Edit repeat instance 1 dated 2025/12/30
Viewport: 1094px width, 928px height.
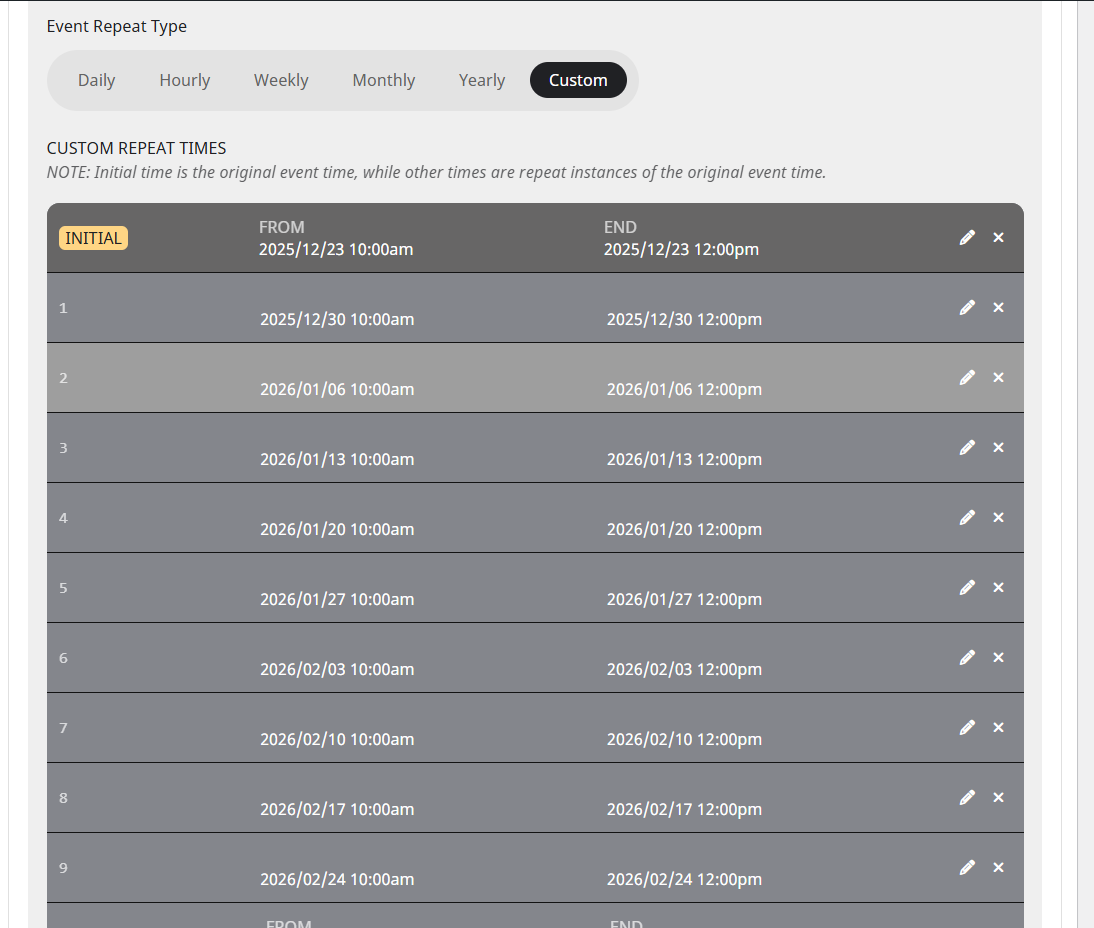[967, 307]
